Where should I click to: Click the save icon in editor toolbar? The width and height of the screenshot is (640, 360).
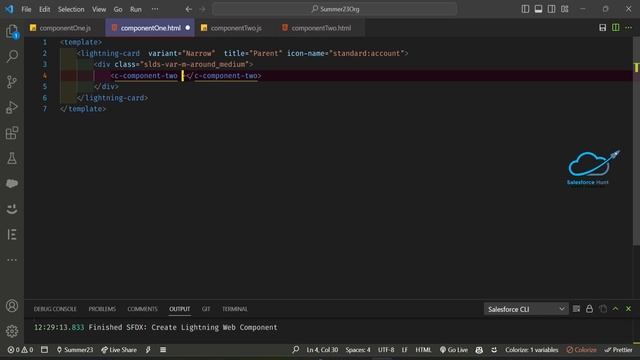602,28
